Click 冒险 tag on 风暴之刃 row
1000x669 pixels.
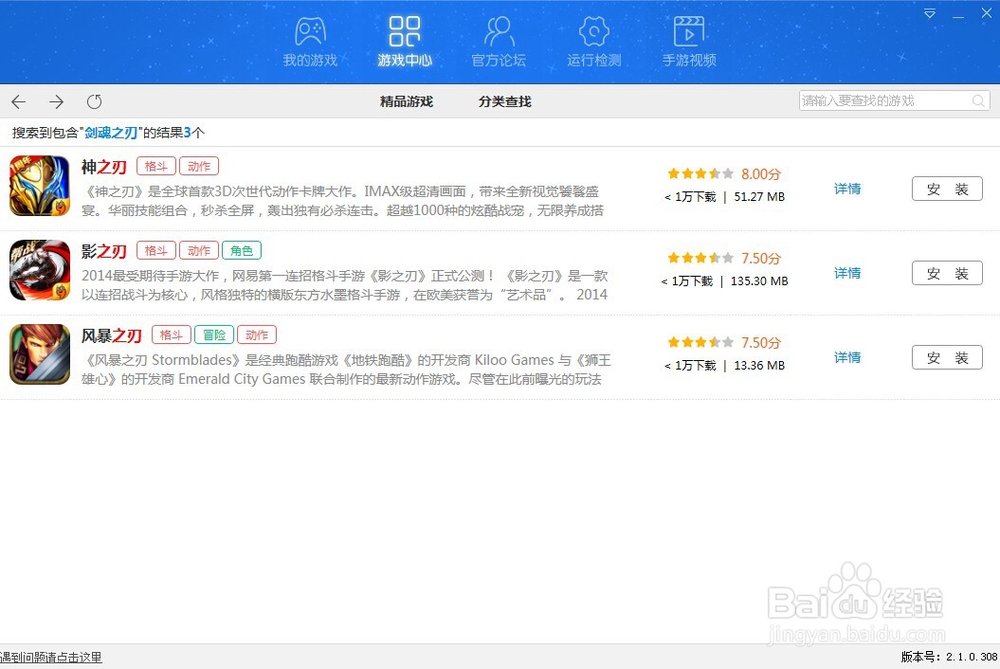point(214,335)
